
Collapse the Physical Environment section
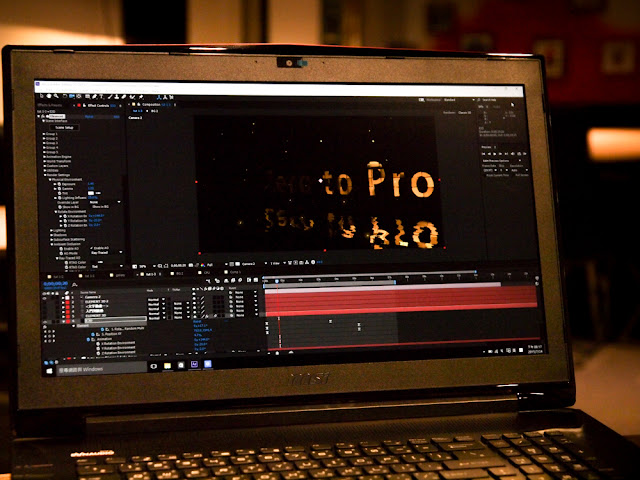50,180
